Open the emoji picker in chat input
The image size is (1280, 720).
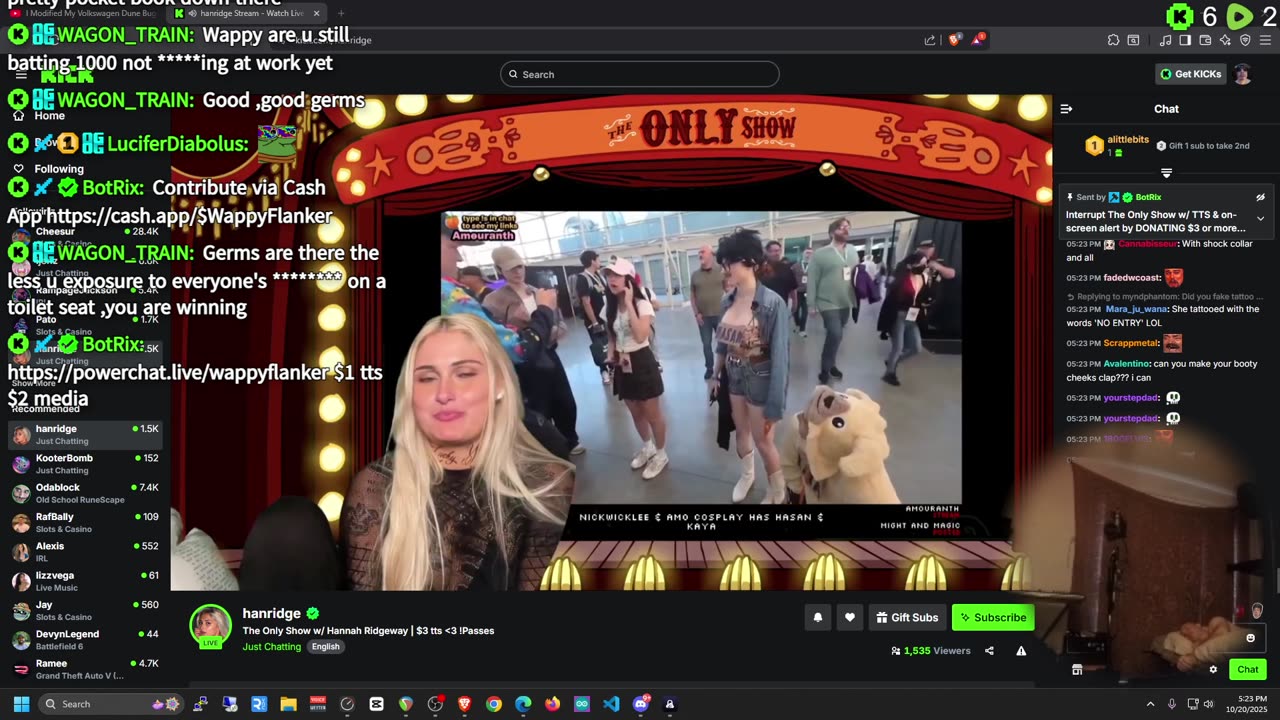(x=1250, y=638)
